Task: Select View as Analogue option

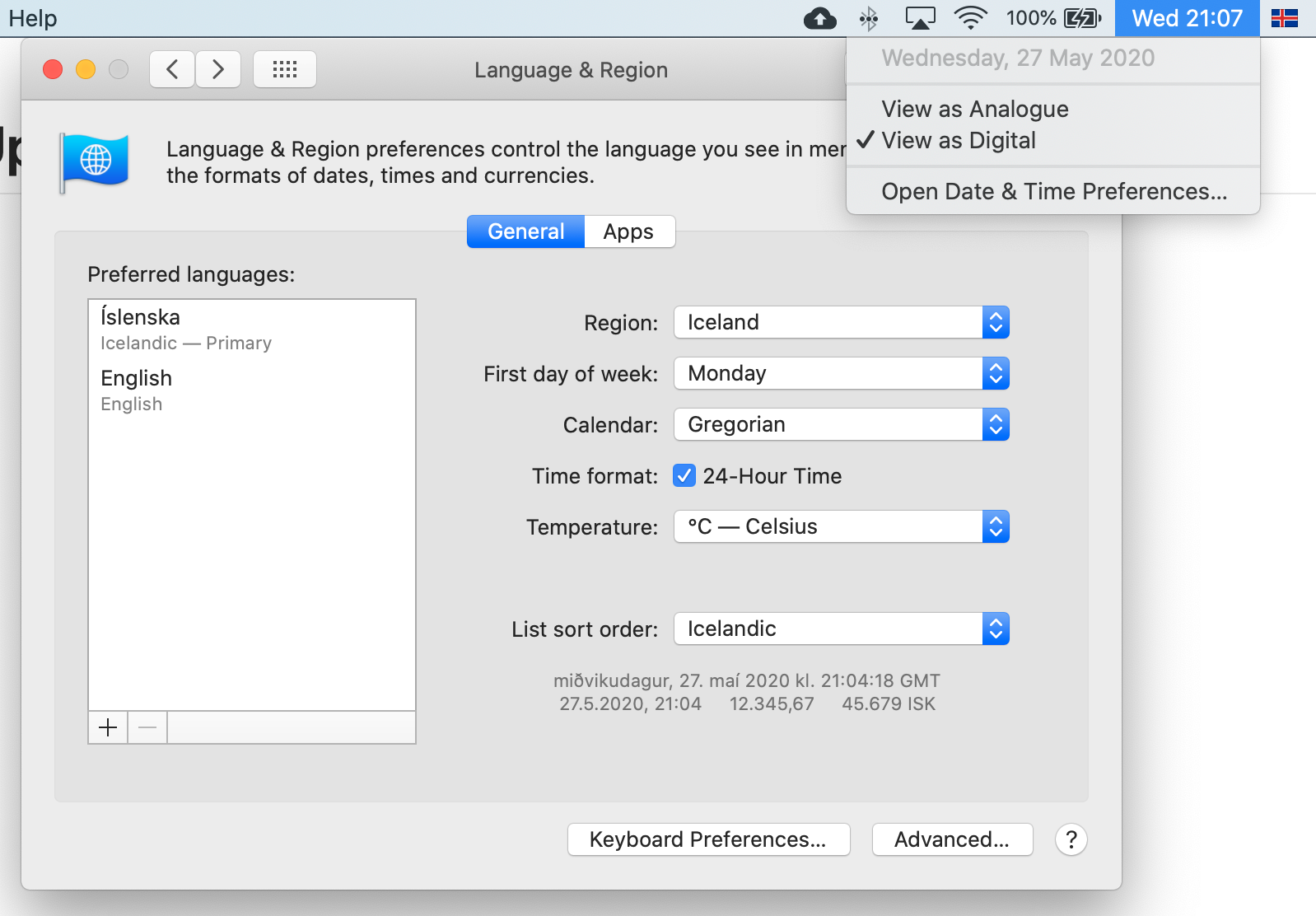Action: click(x=974, y=109)
